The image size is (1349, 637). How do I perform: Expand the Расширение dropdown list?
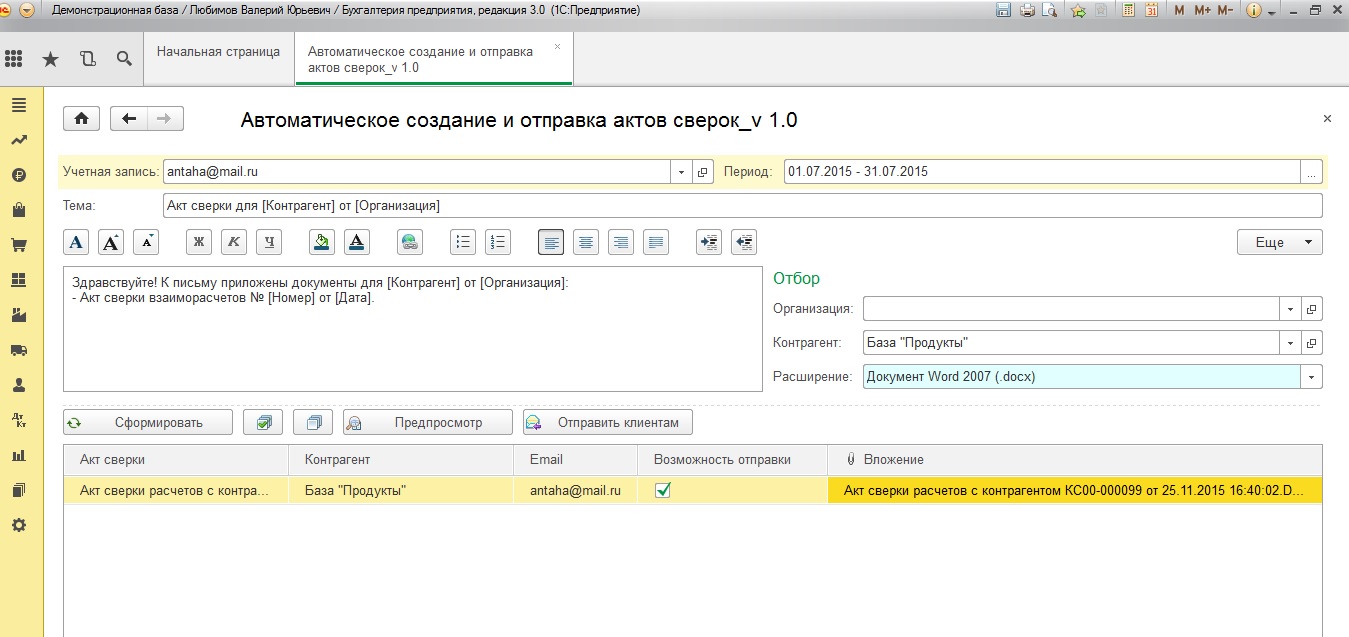pyautogui.click(x=1311, y=377)
